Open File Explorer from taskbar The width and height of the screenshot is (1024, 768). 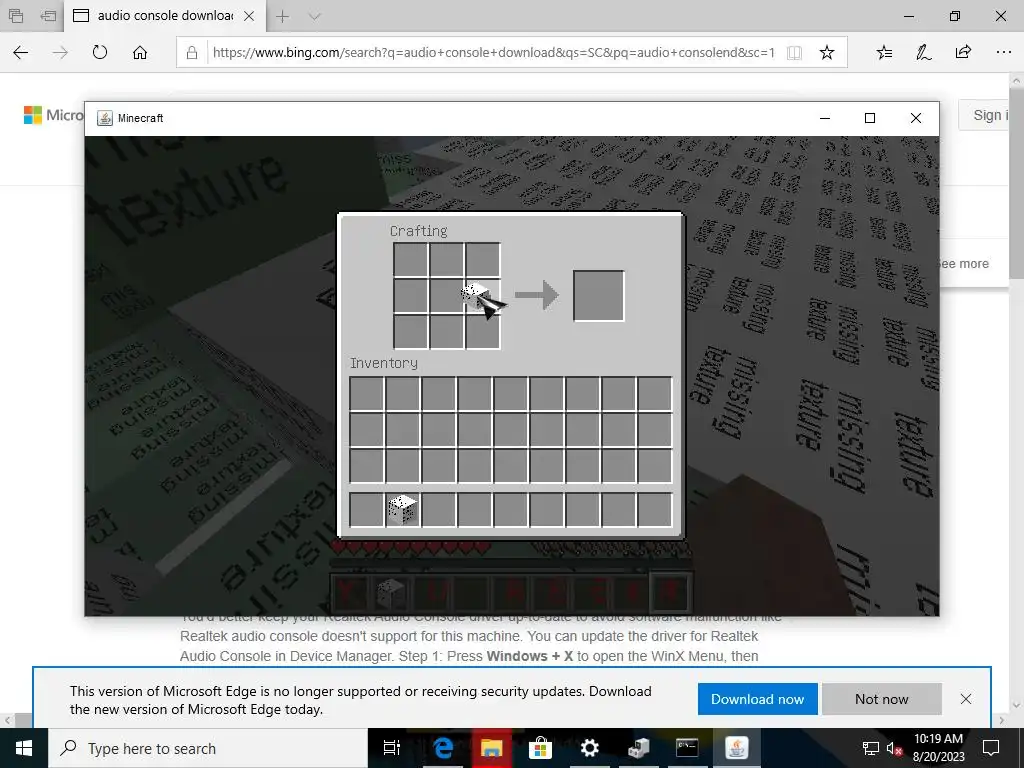coord(492,748)
